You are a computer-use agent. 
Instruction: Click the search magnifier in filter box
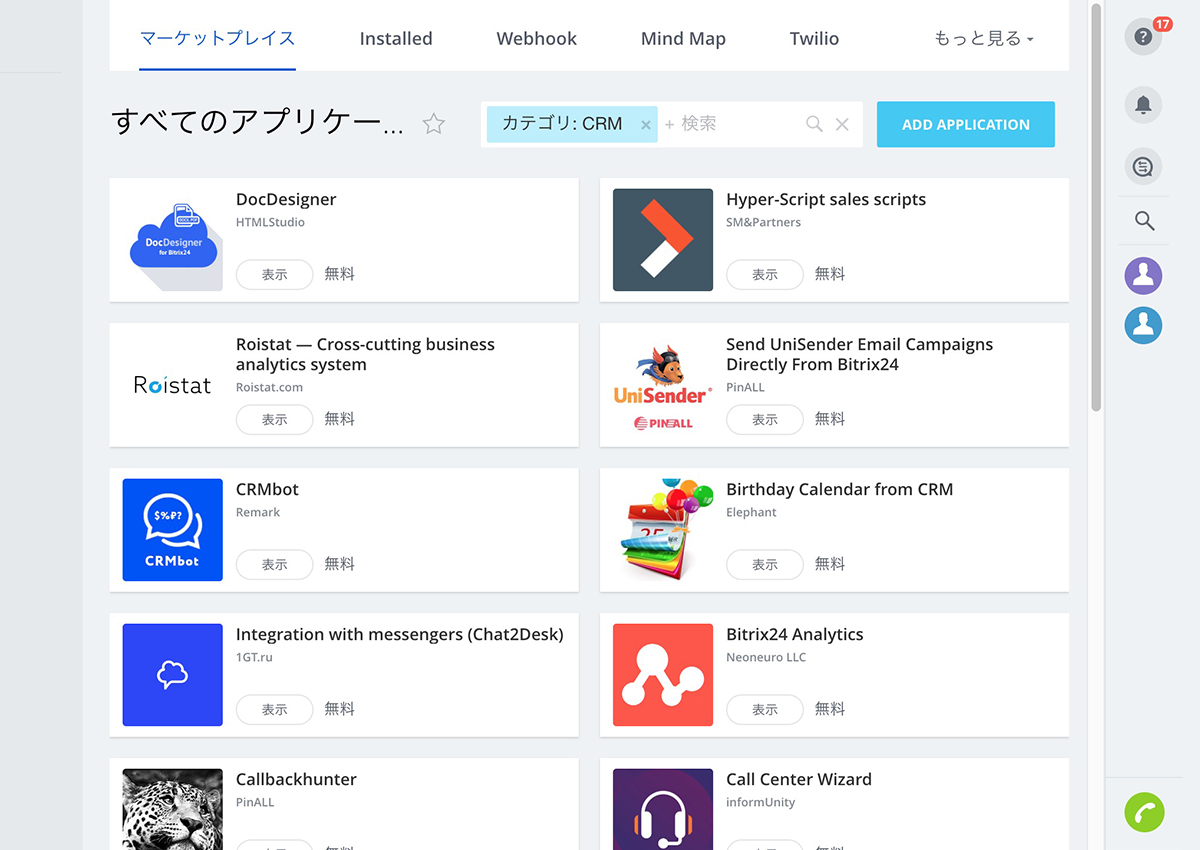tap(814, 124)
